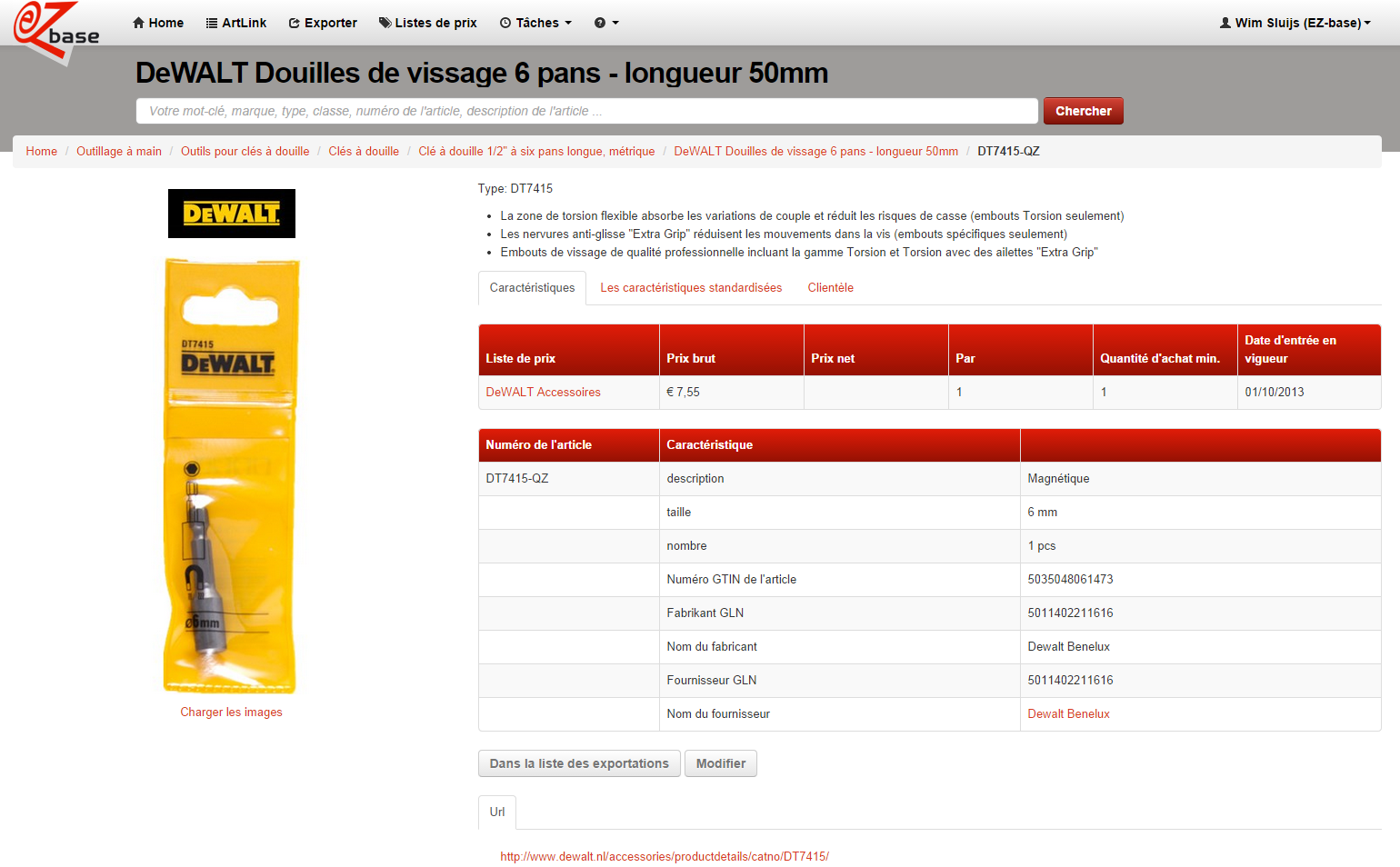Open Clé à douille 1/2" six pans breadcrumb
Viewport: 1400px width, 867px height.
point(536,152)
